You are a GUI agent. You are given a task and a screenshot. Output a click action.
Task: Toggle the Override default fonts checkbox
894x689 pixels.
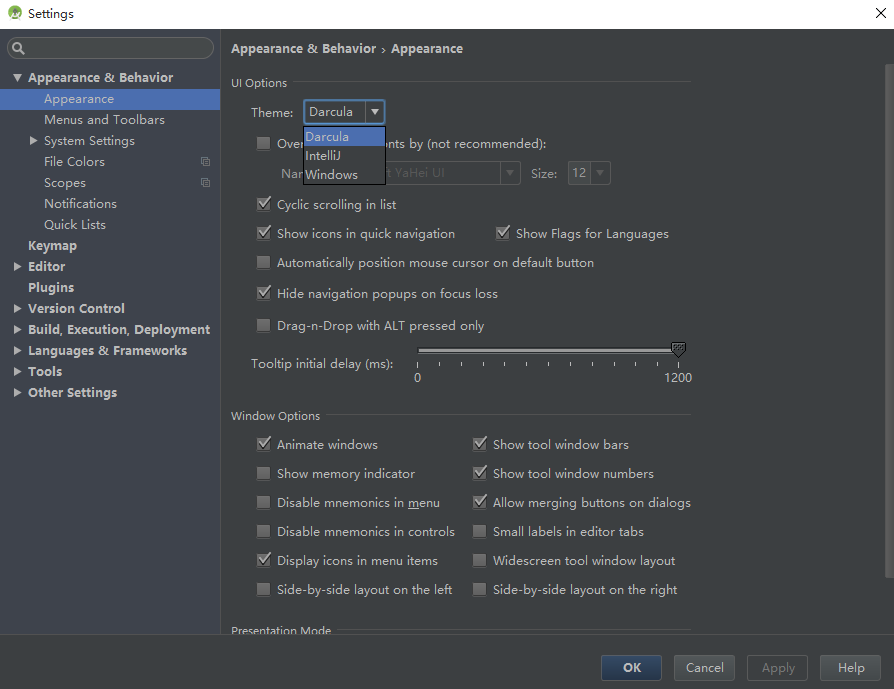pos(263,143)
